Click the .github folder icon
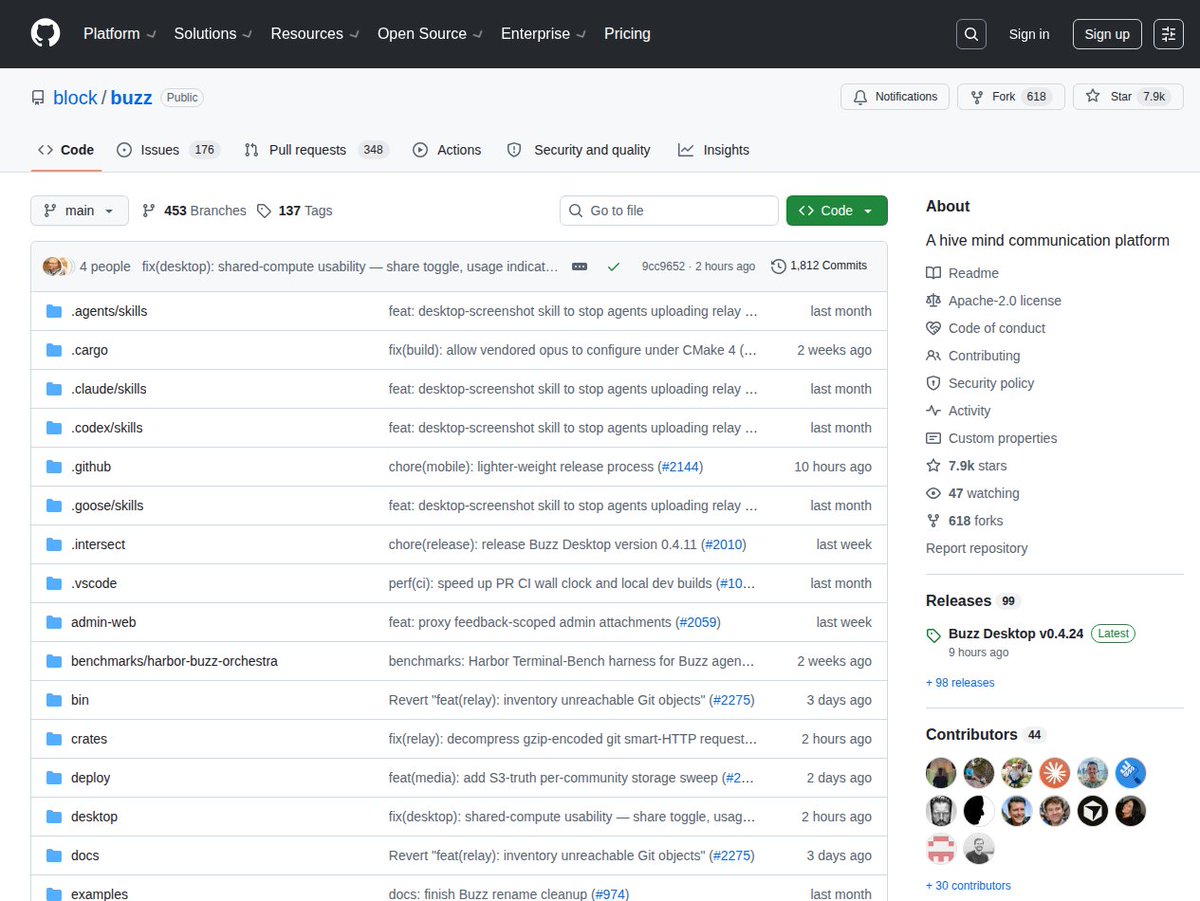Screen dimensions: 1200x901 54,467
